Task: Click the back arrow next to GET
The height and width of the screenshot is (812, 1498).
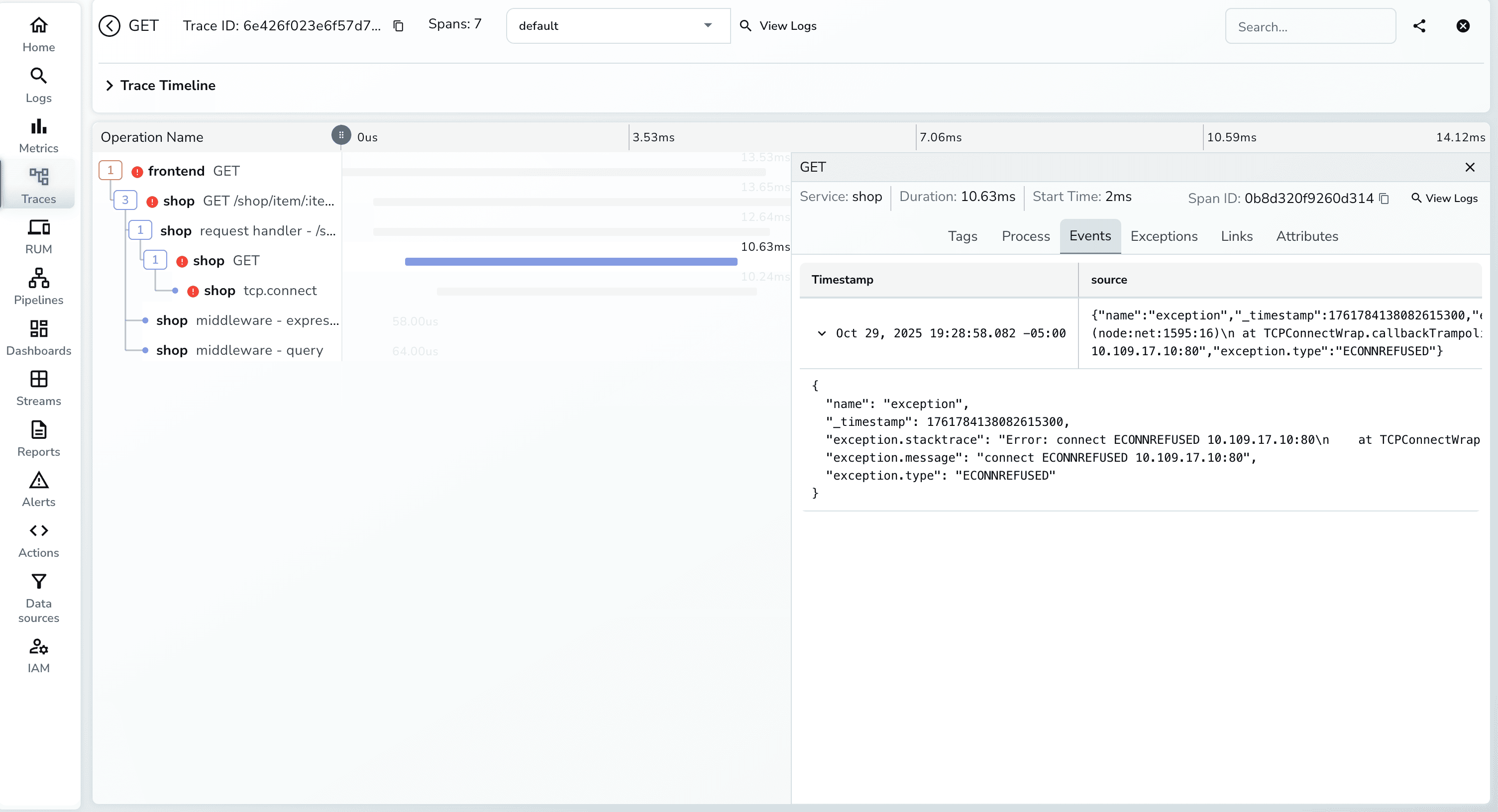Action: click(x=109, y=25)
